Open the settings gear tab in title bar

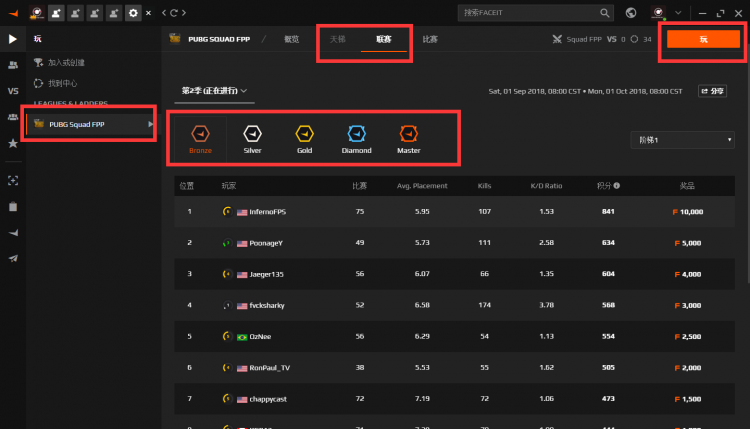133,13
